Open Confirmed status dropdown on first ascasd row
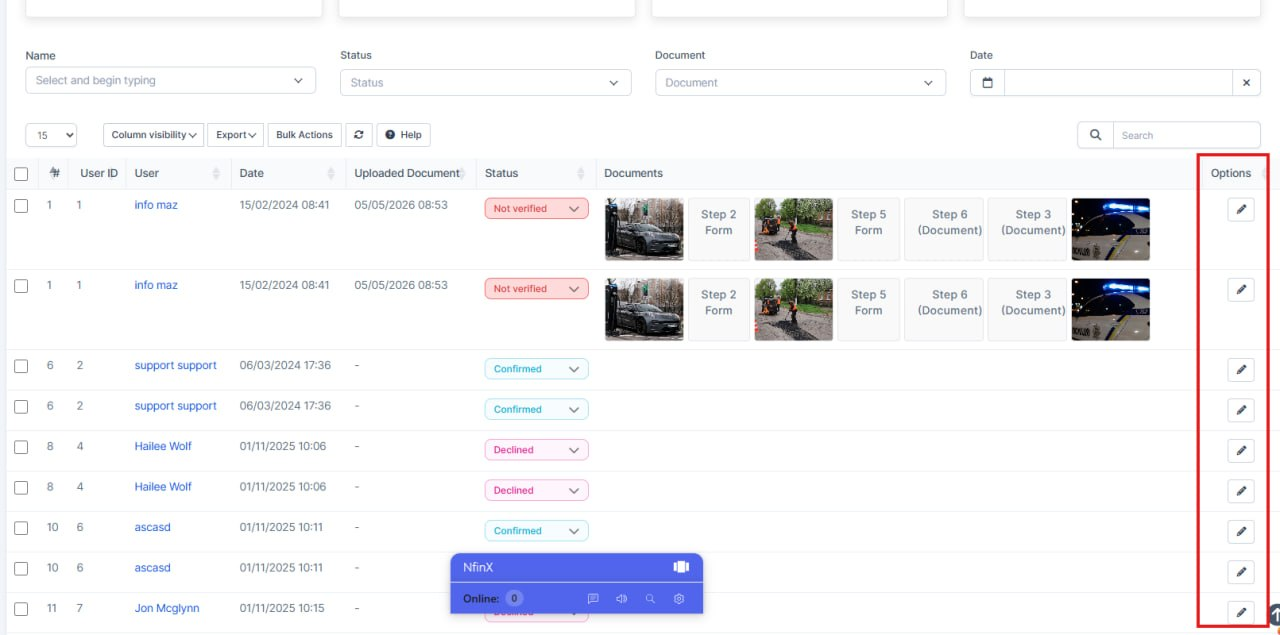1280x635 pixels. point(537,531)
